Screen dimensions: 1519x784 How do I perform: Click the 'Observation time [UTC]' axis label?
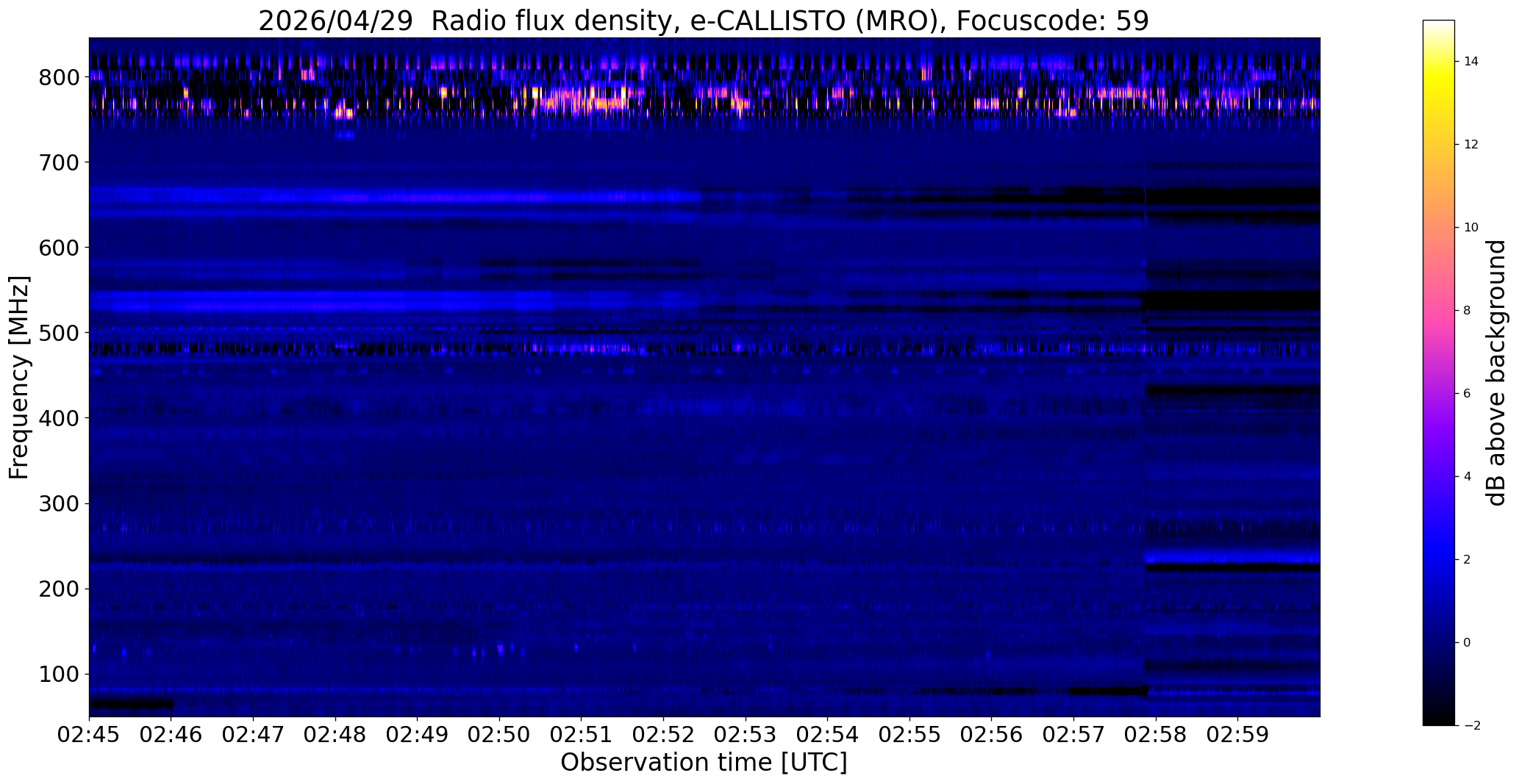click(704, 763)
